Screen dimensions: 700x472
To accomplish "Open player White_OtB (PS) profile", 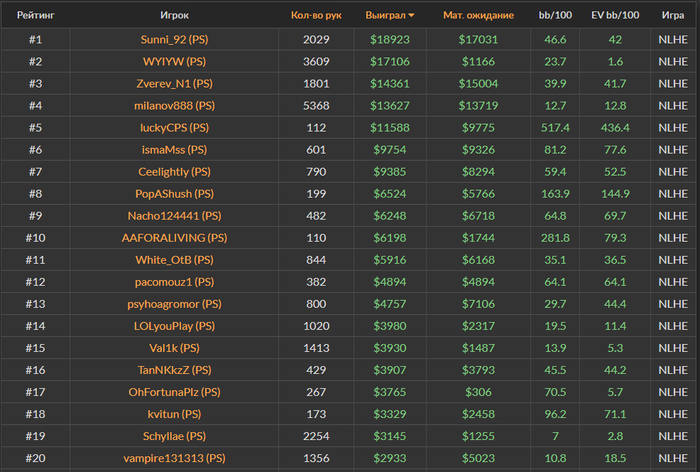I will tap(175, 260).
